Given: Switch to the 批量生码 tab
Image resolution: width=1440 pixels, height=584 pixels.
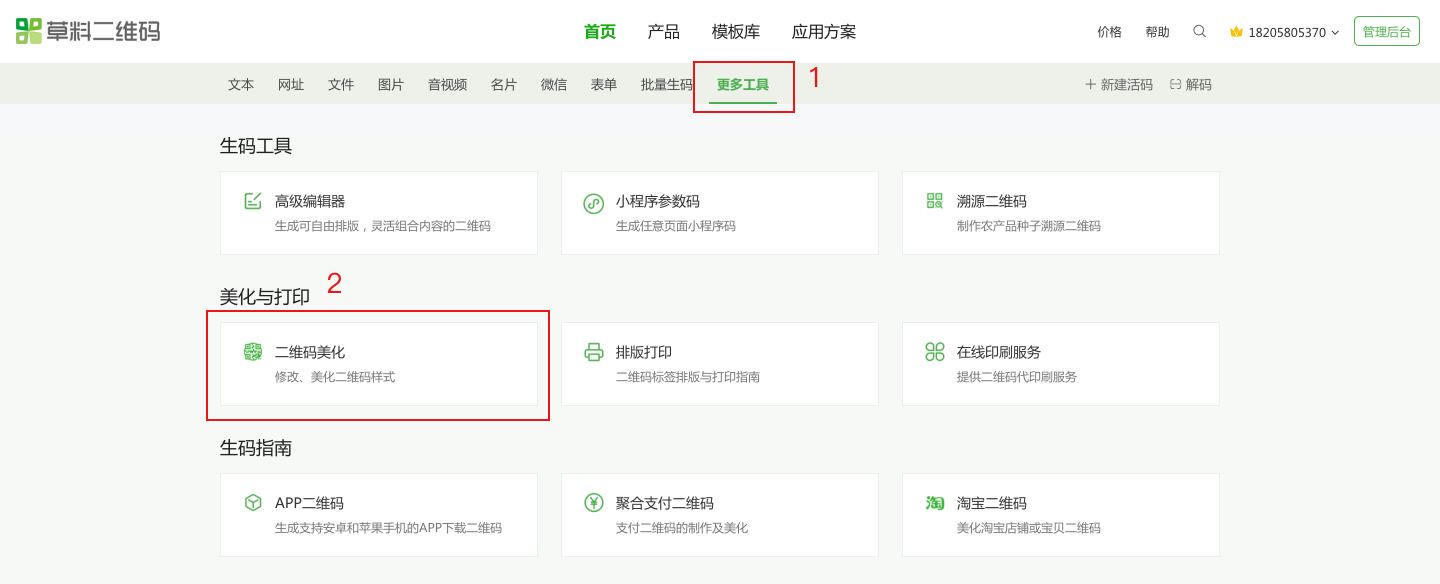Looking at the screenshot, I should (666, 85).
